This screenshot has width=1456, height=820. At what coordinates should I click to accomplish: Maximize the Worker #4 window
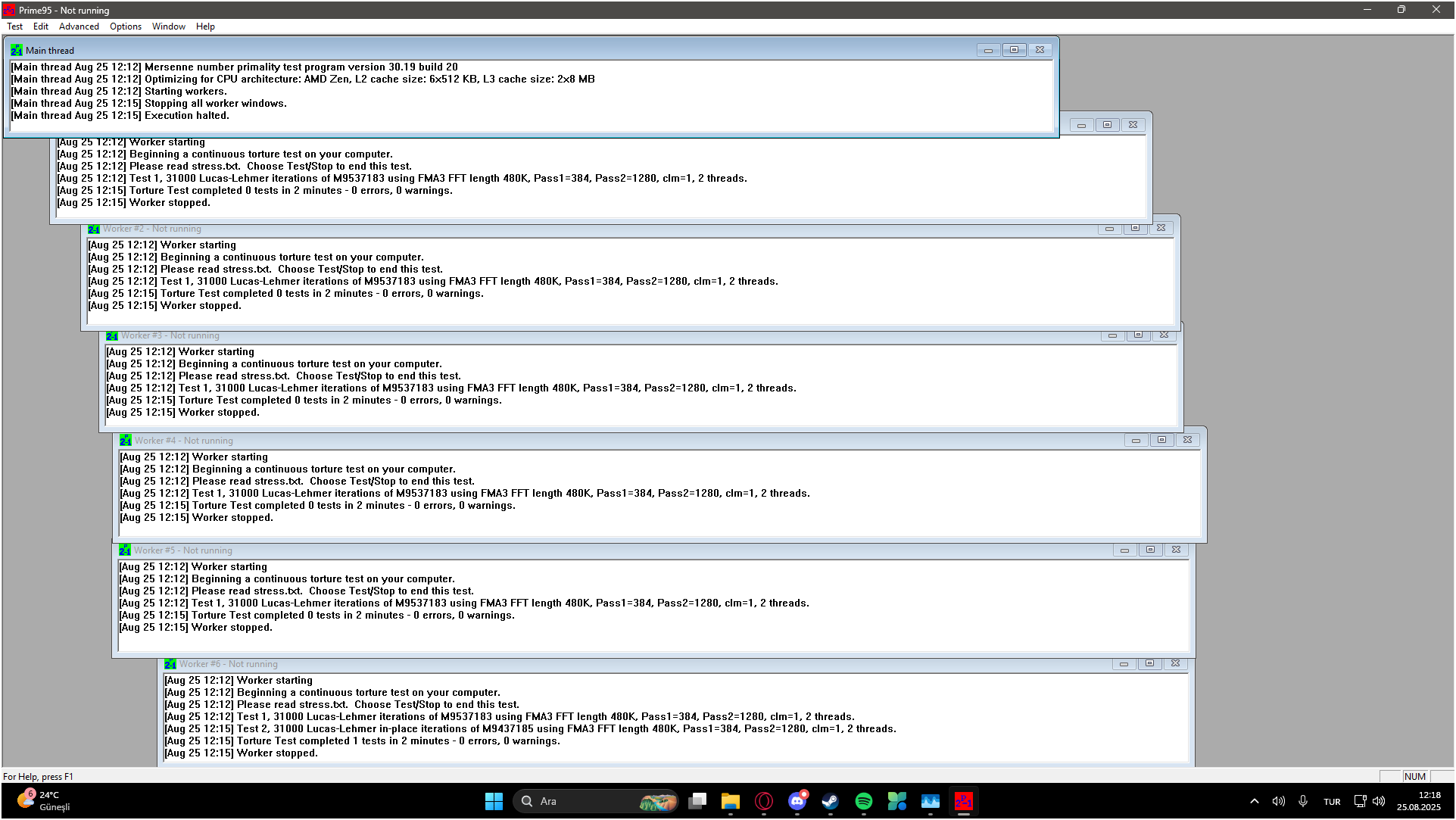coord(1161,440)
